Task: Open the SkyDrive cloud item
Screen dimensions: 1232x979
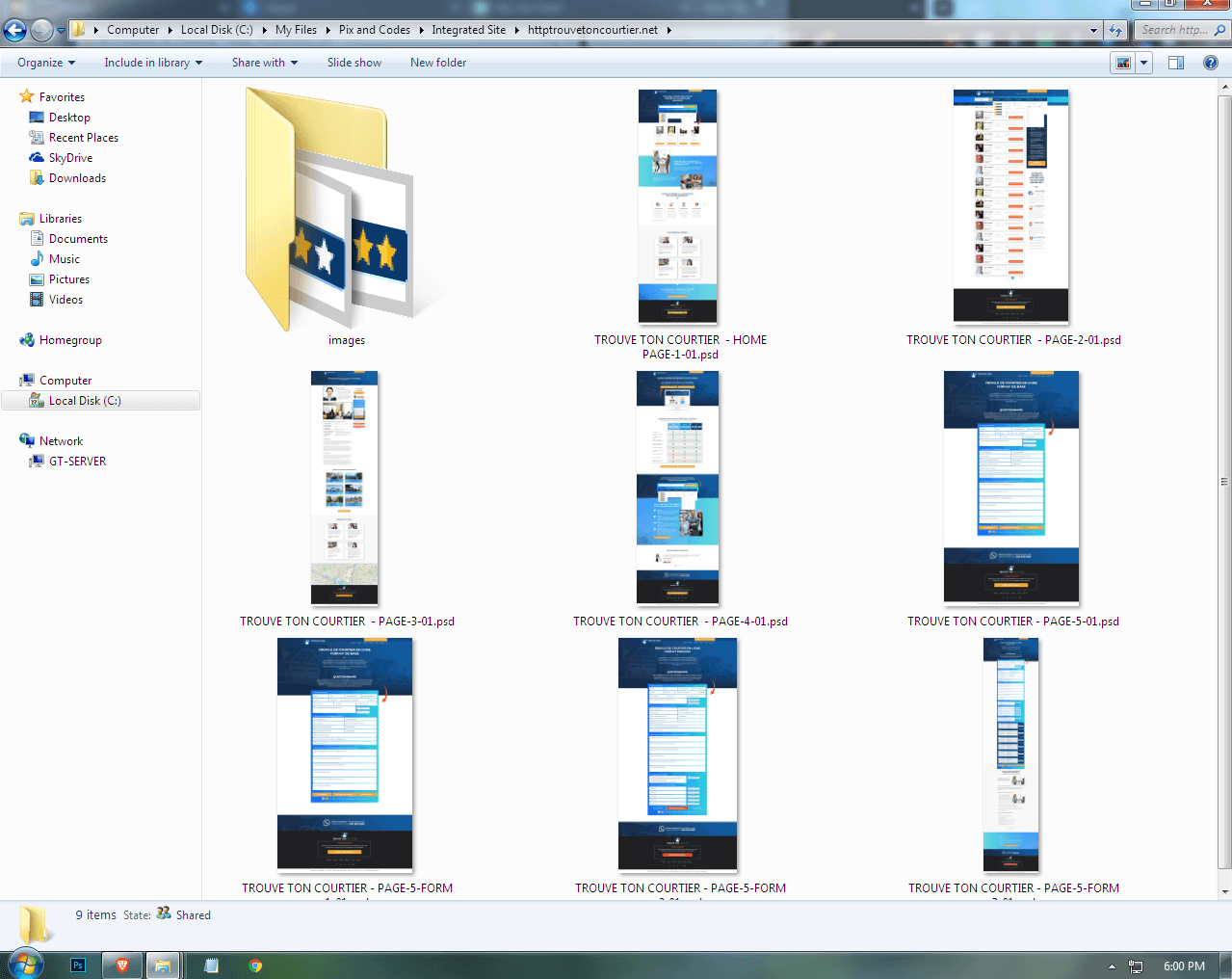Action: point(61,158)
